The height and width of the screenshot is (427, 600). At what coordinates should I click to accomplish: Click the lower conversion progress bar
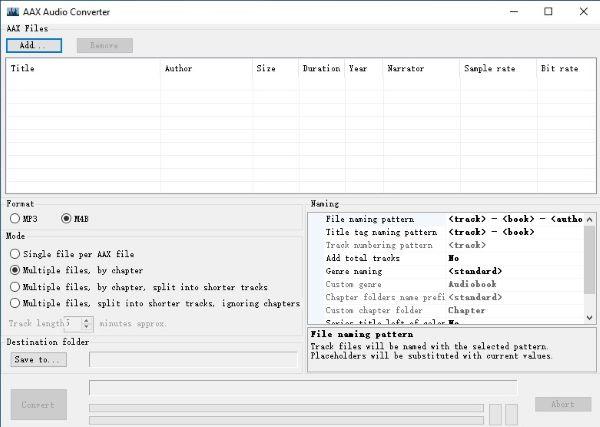[x=286, y=421]
